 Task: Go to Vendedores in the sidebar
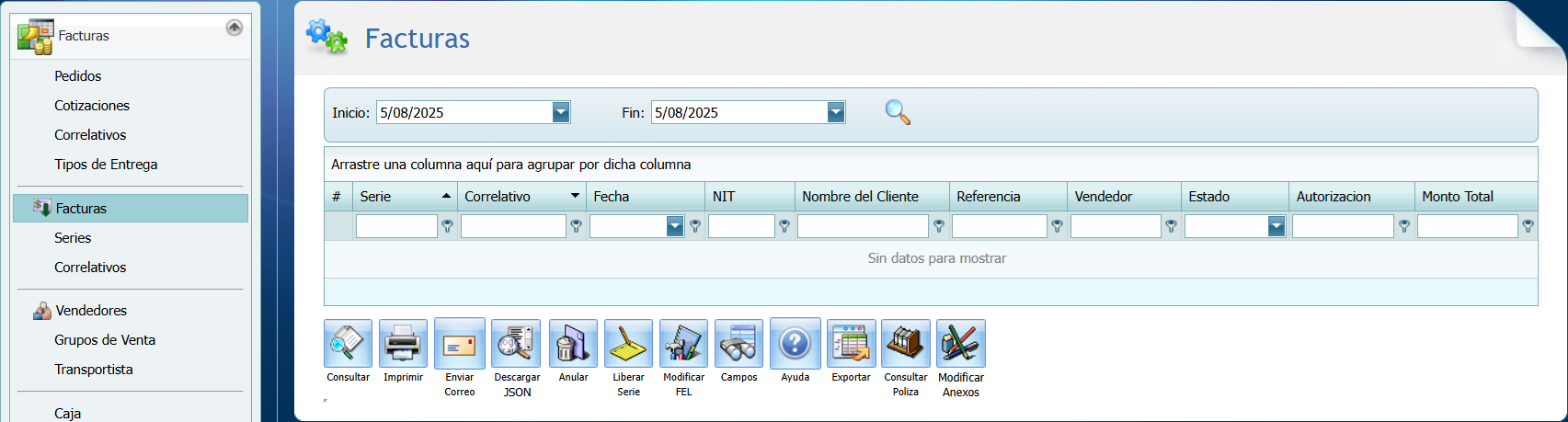click(91, 311)
